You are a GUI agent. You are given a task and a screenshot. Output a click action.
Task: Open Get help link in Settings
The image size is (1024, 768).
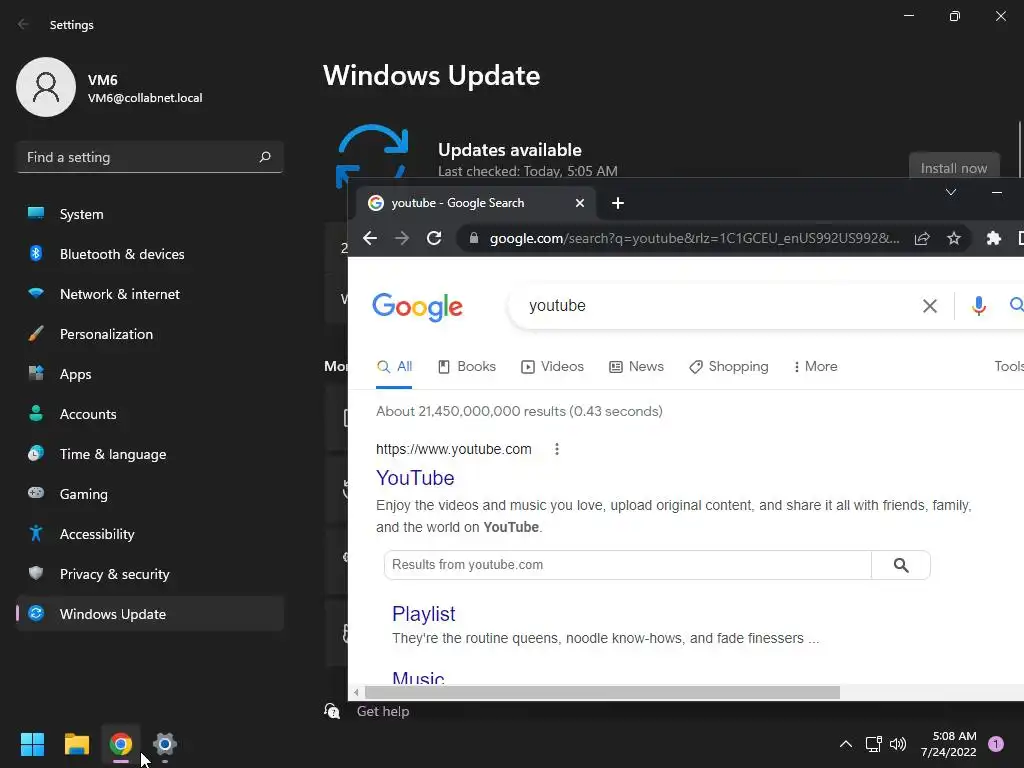point(383,711)
